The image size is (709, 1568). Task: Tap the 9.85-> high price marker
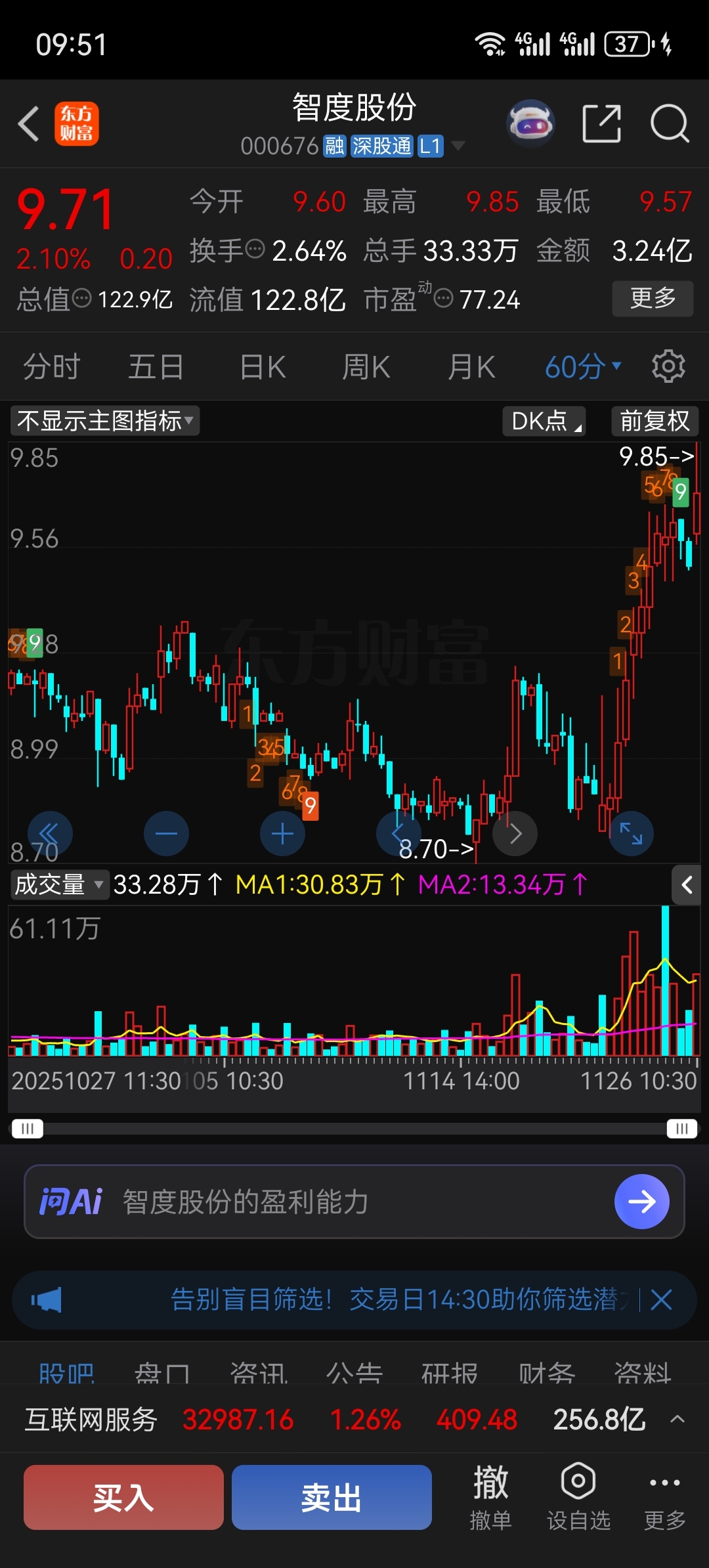coord(656,456)
